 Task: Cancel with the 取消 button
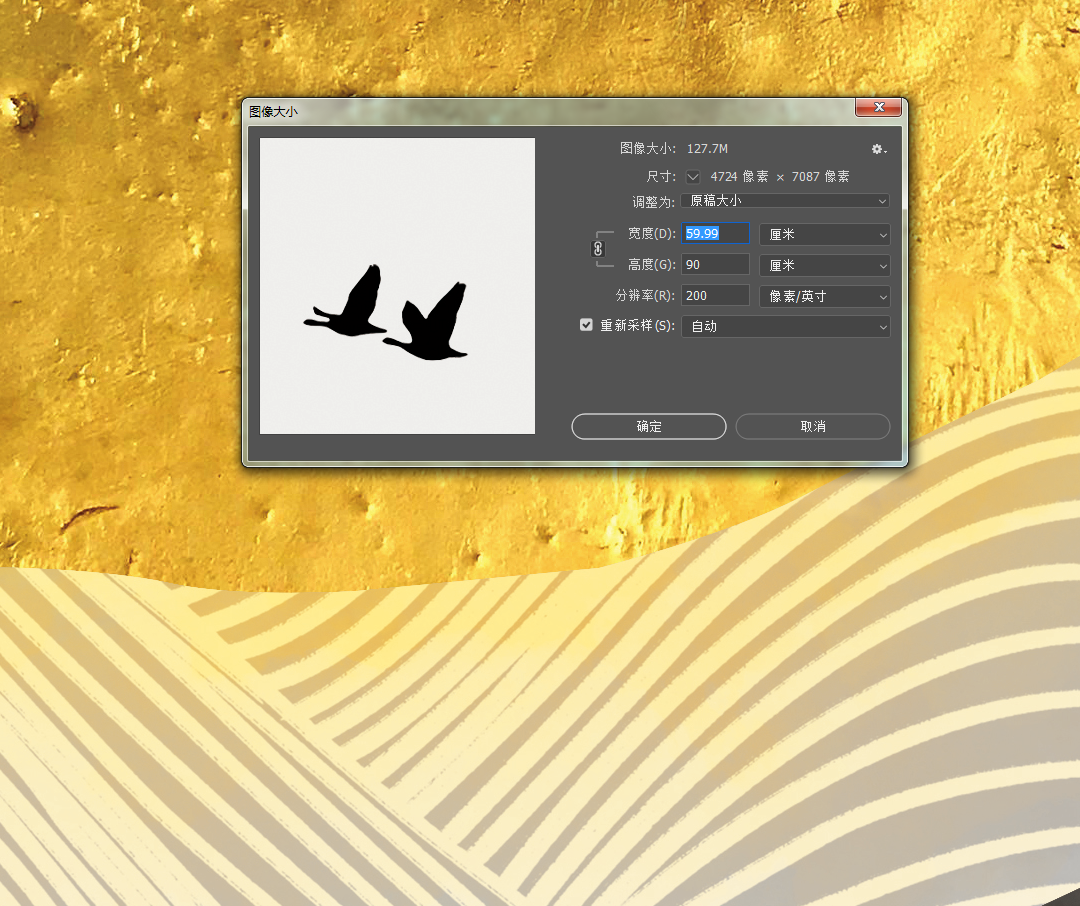[813, 426]
